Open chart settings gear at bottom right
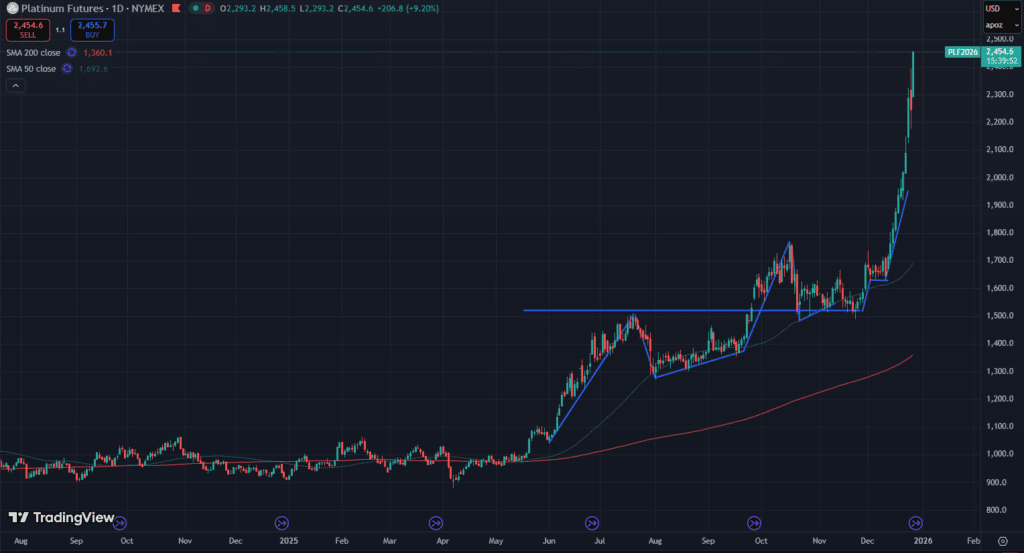Image resolution: width=1024 pixels, height=553 pixels. click(x=1002, y=538)
